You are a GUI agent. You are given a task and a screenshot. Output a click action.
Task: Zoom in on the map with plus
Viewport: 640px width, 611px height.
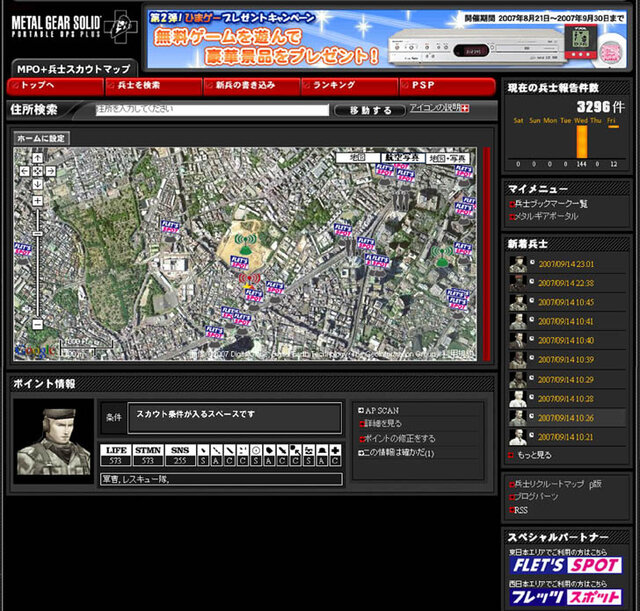[38, 200]
